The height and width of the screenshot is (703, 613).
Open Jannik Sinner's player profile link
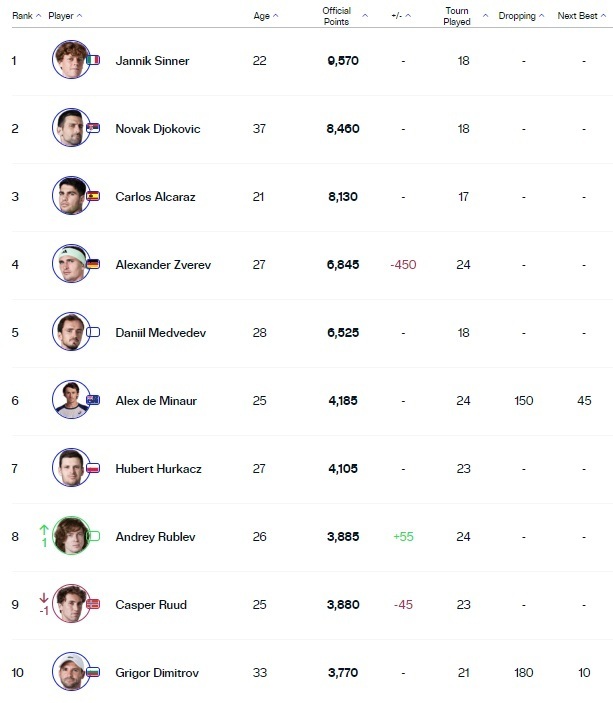[x=152, y=61]
